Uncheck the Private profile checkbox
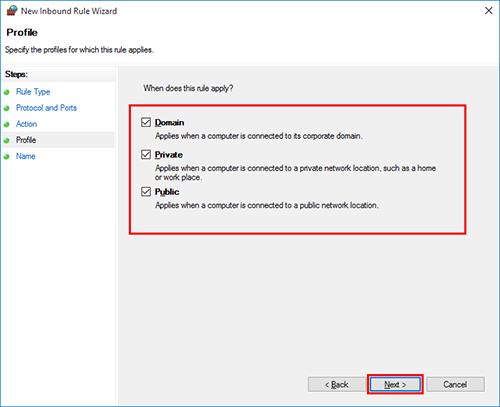Image resolution: width=500 pixels, height=407 pixels. [146, 155]
